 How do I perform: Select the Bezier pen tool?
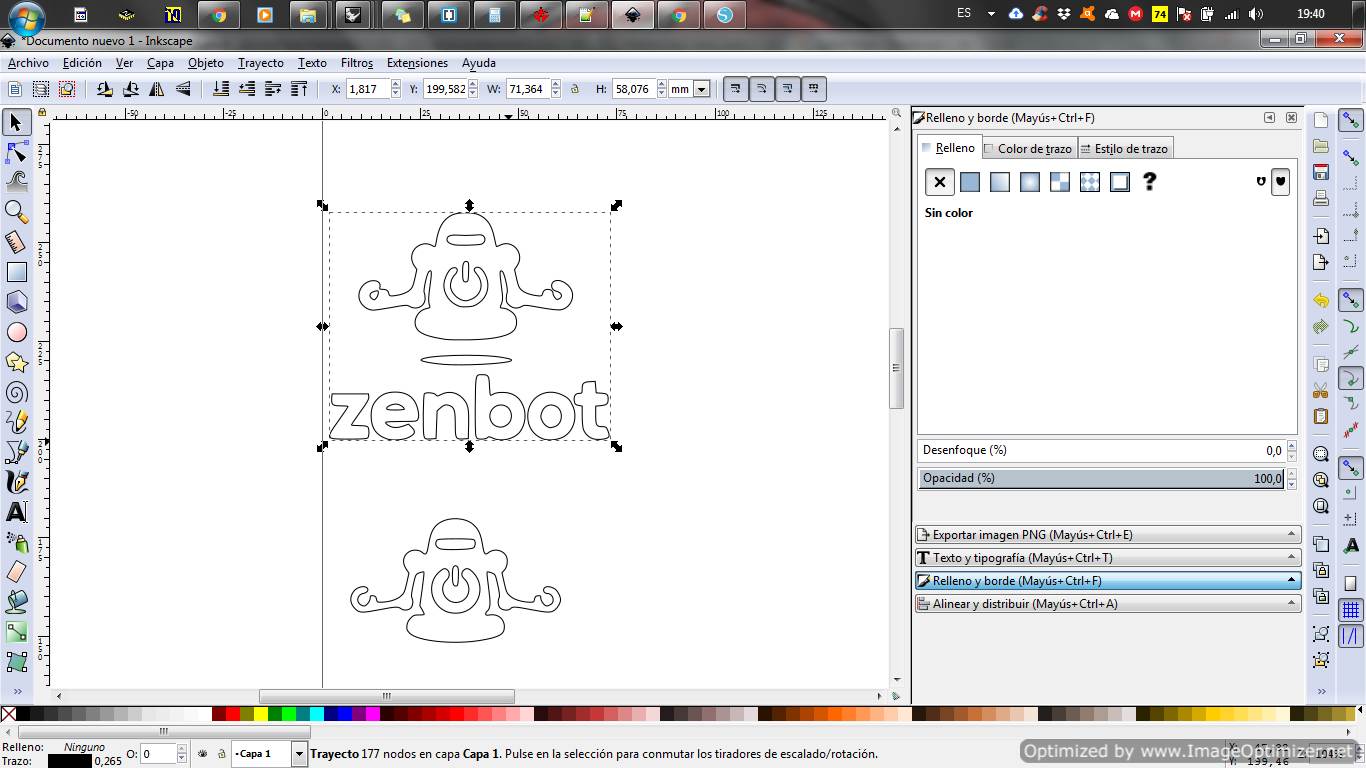click(16, 452)
